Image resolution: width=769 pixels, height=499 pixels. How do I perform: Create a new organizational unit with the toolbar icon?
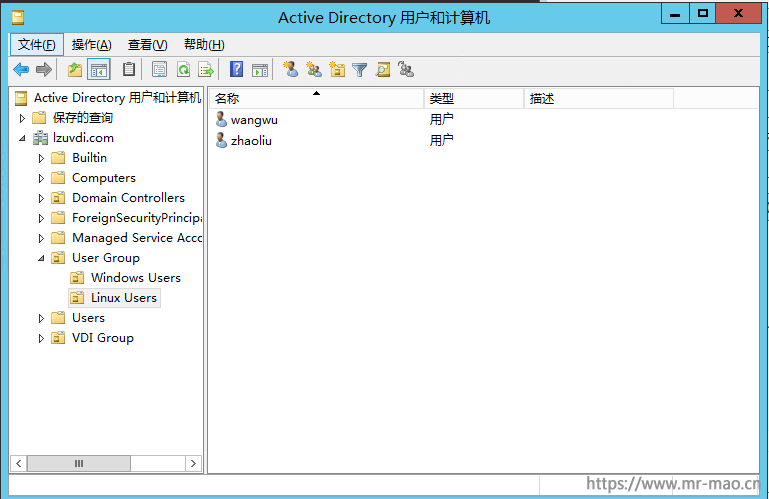[x=337, y=69]
